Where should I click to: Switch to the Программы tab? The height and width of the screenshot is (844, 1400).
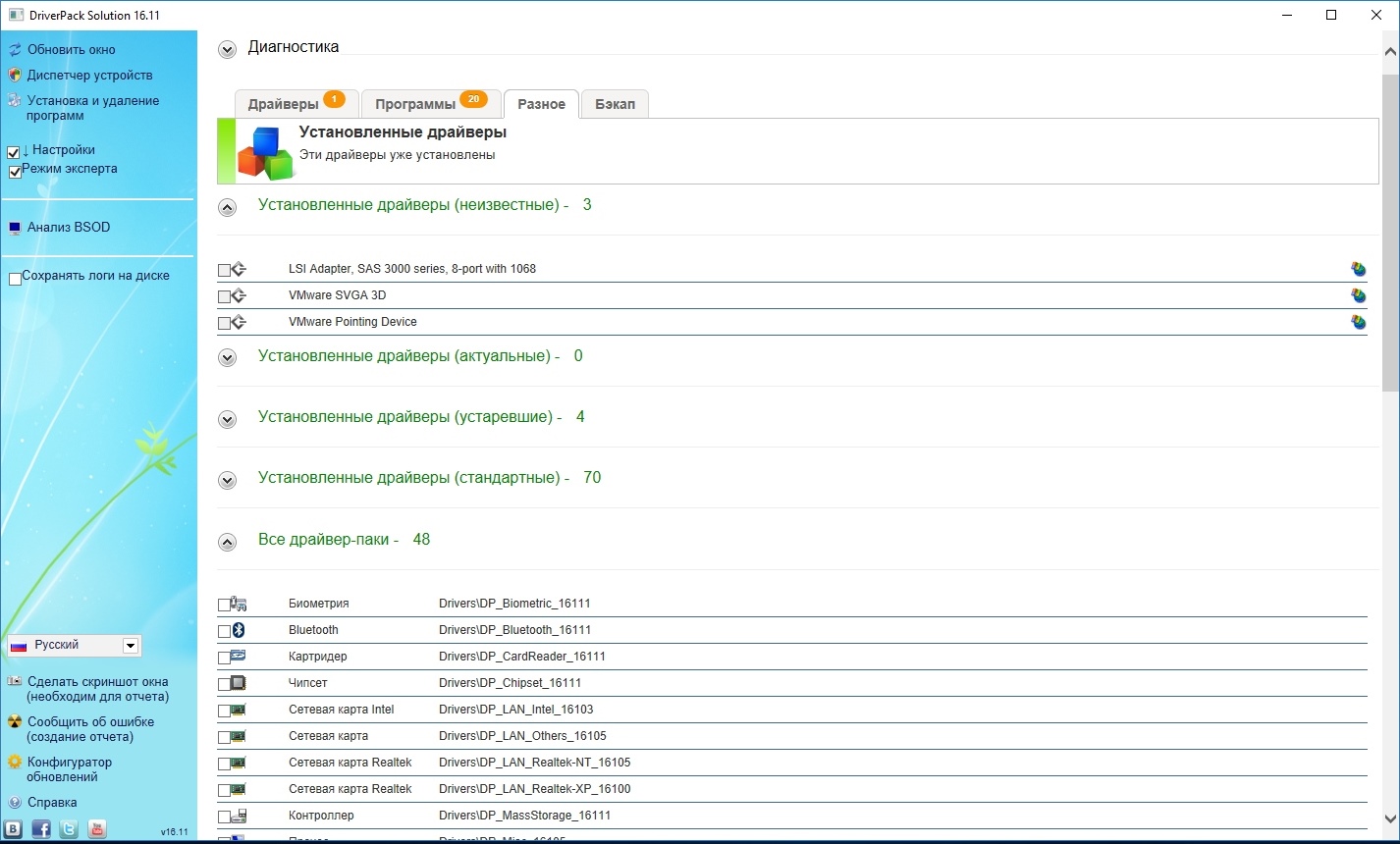pyautogui.click(x=431, y=104)
